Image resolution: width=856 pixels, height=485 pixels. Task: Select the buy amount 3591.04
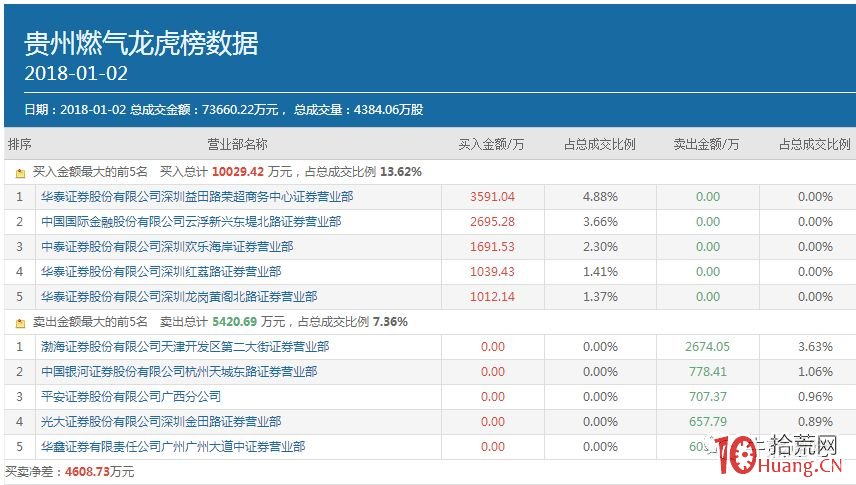pos(492,197)
